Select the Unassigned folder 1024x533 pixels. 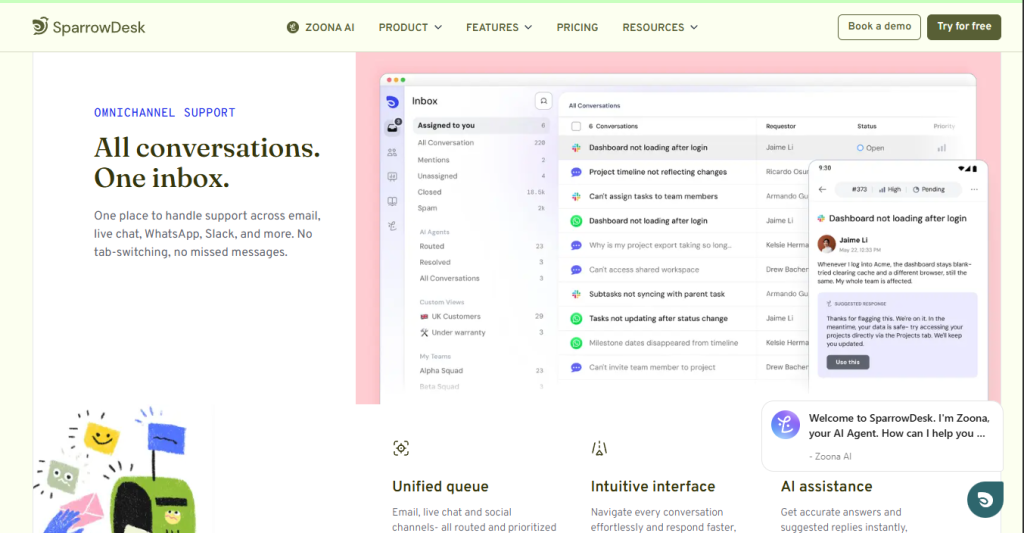pos(481,176)
